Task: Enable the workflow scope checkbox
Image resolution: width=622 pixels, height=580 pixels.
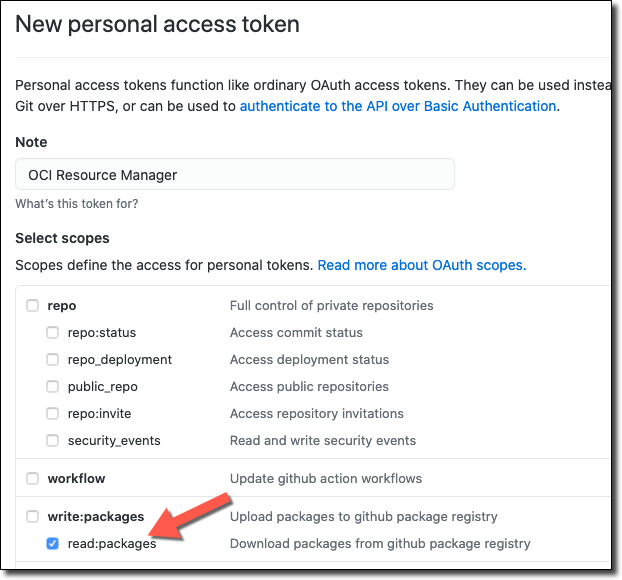Action: (x=33, y=479)
